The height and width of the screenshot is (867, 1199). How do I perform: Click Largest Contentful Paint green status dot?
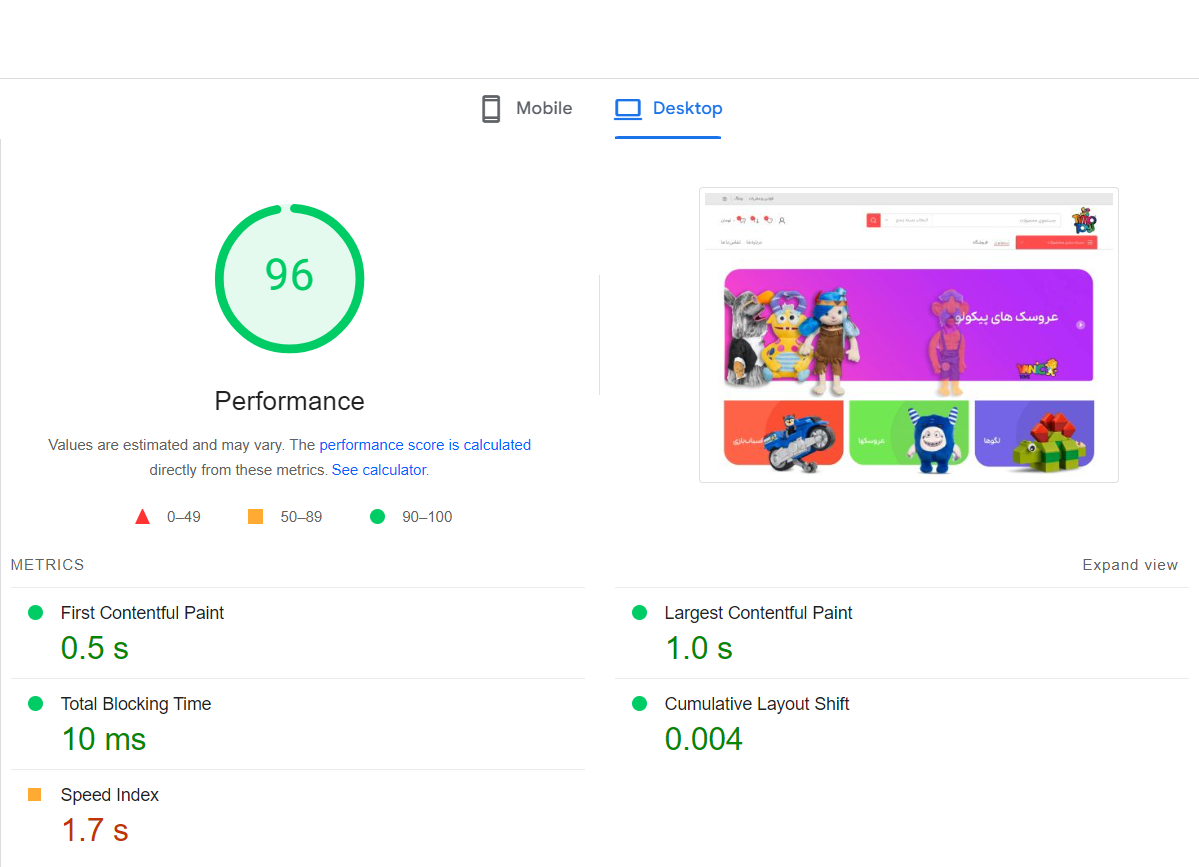[x=639, y=612]
